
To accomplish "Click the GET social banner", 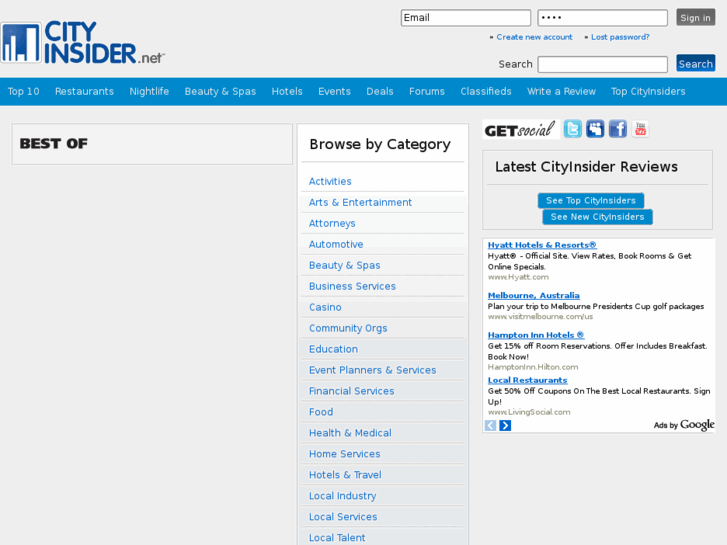I will 521,129.
